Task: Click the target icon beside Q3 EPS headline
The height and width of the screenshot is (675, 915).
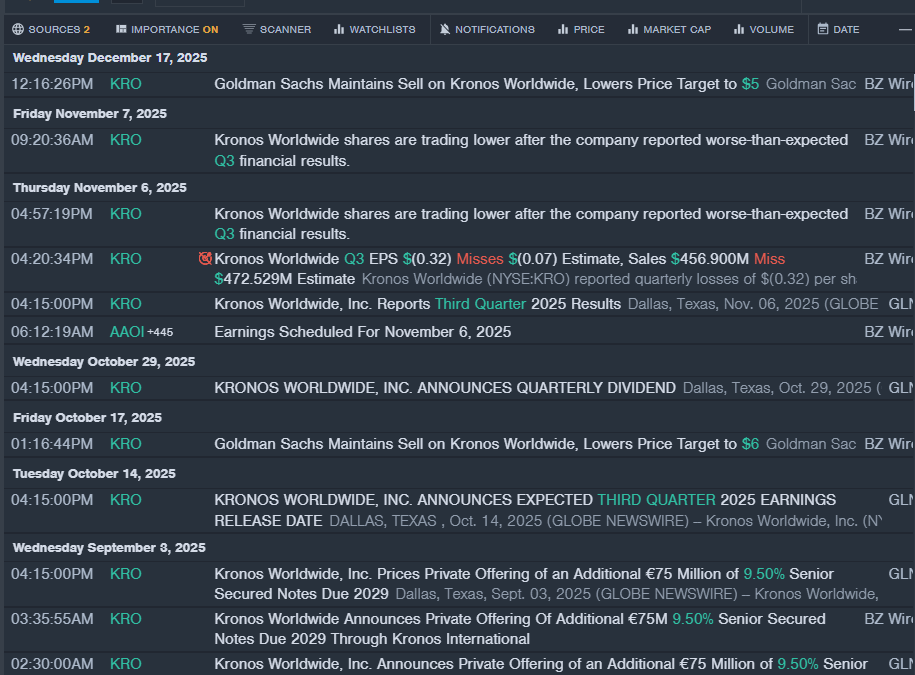Action: [x=205, y=258]
